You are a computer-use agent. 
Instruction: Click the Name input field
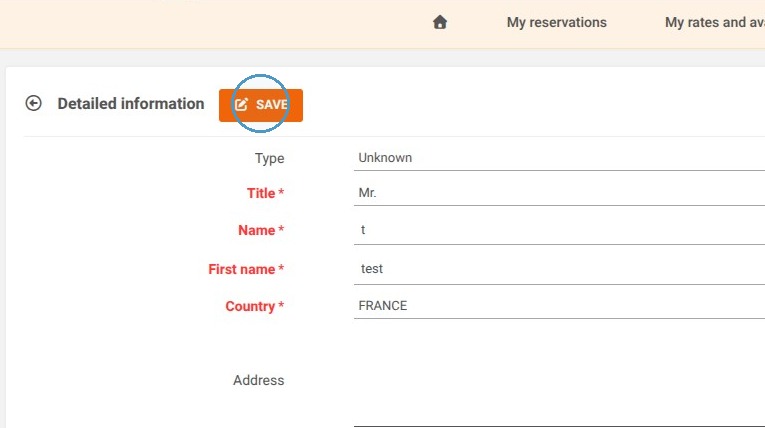click(x=559, y=230)
